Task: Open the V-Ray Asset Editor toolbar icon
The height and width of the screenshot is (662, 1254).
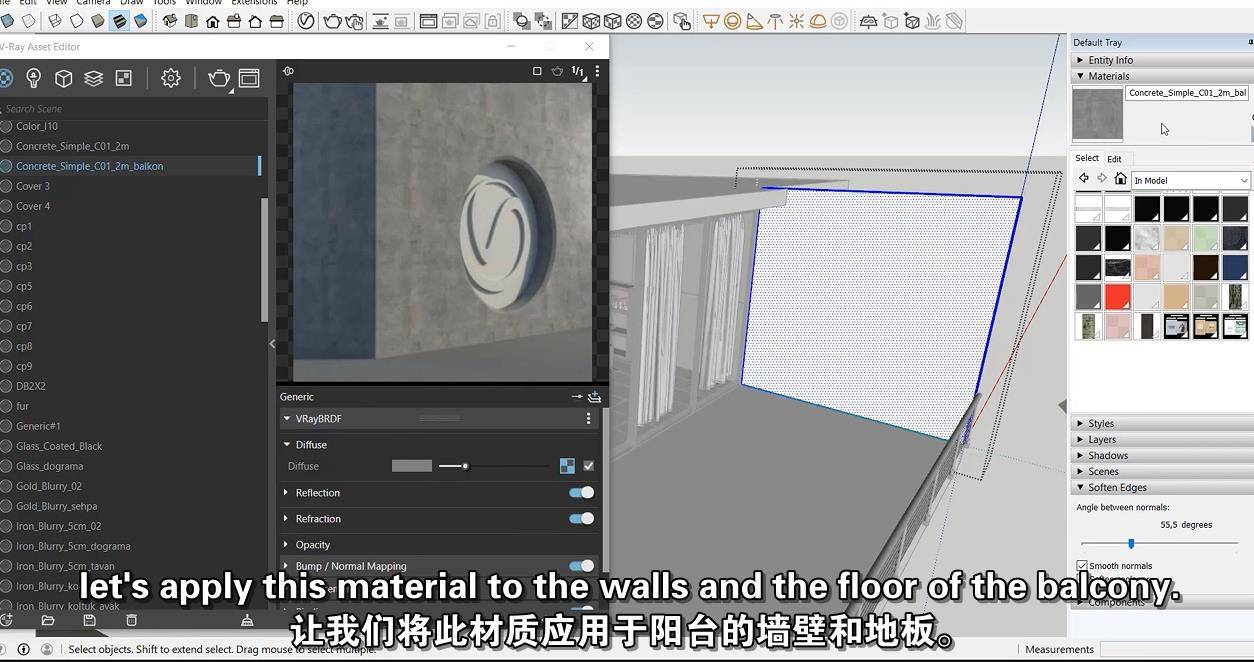Action: pos(306,21)
